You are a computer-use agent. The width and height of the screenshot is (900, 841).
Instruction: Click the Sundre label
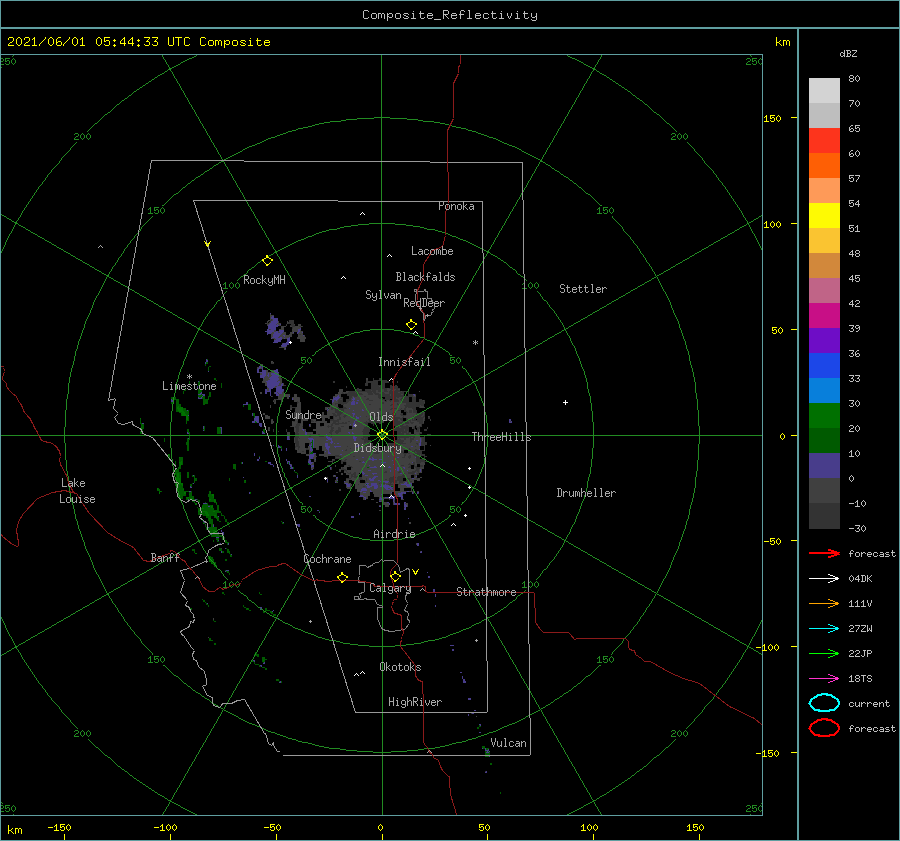point(303,414)
